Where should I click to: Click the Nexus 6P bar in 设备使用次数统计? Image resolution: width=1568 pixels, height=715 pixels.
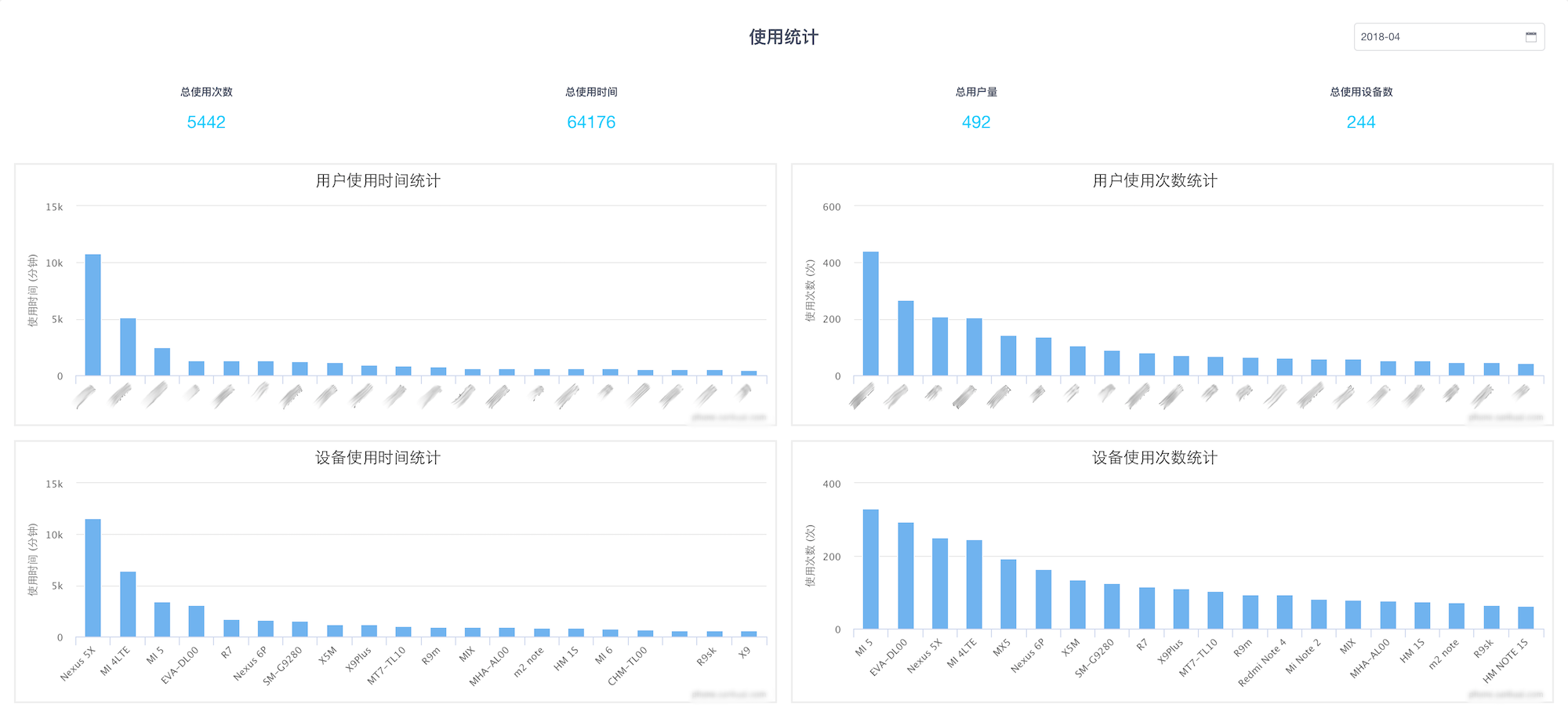[x=1043, y=599]
